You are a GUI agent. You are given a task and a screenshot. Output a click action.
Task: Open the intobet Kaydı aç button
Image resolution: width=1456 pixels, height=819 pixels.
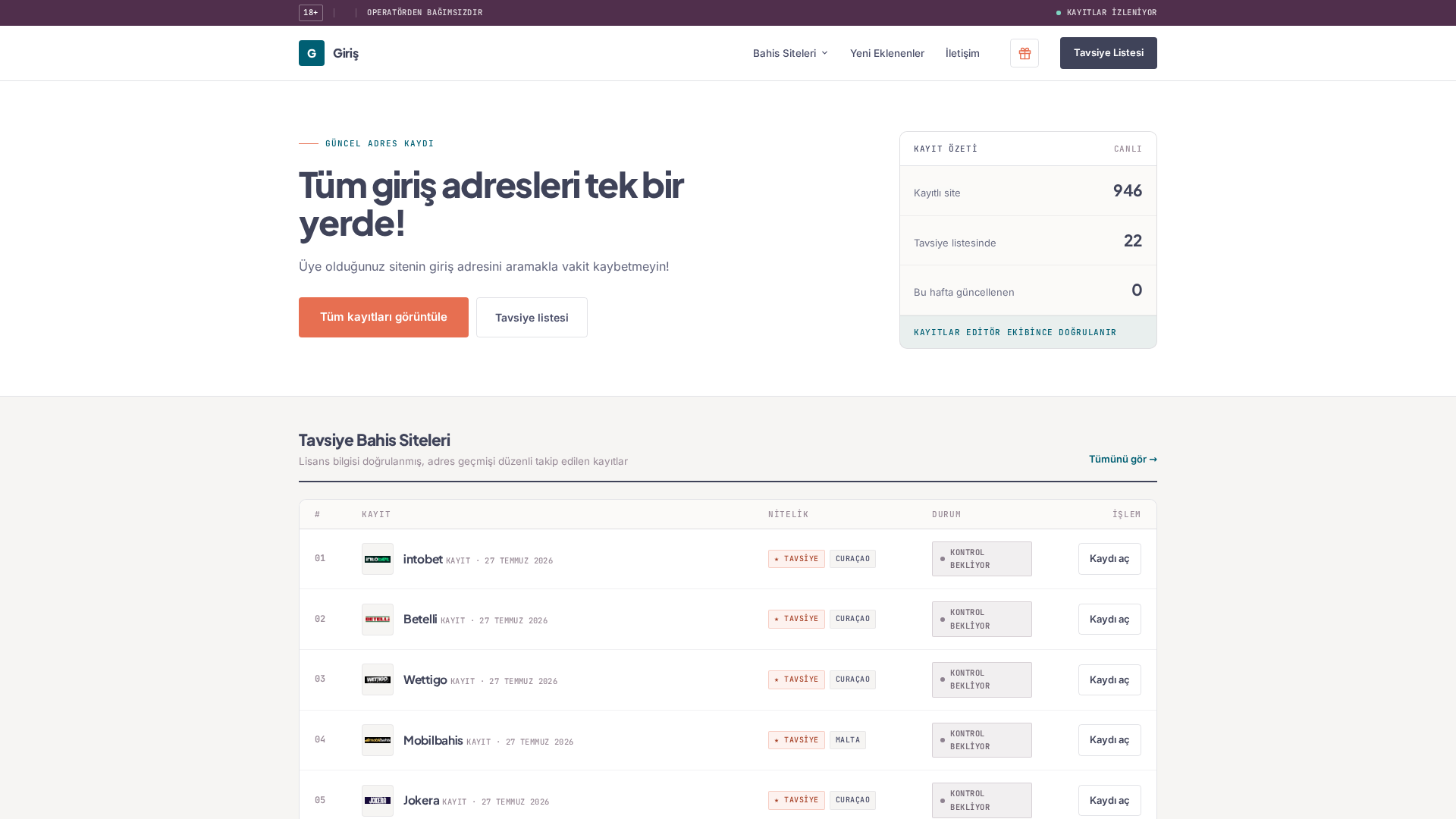pos(1109,559)
